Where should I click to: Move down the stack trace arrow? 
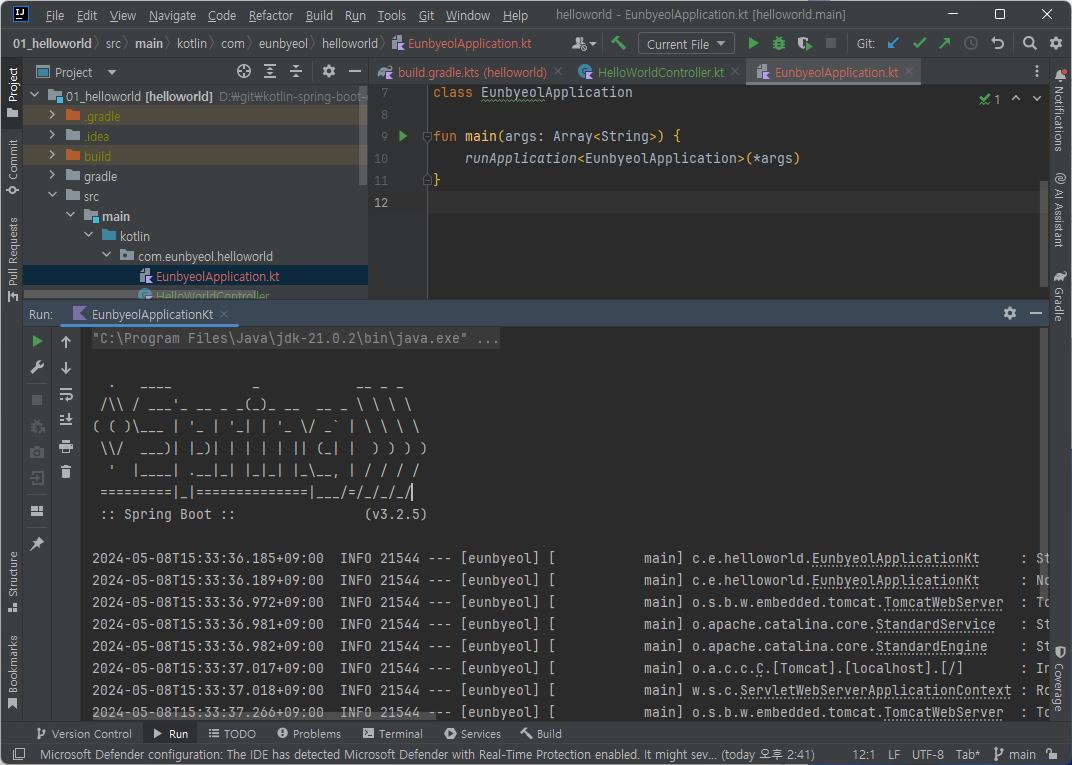pos(66,368)
